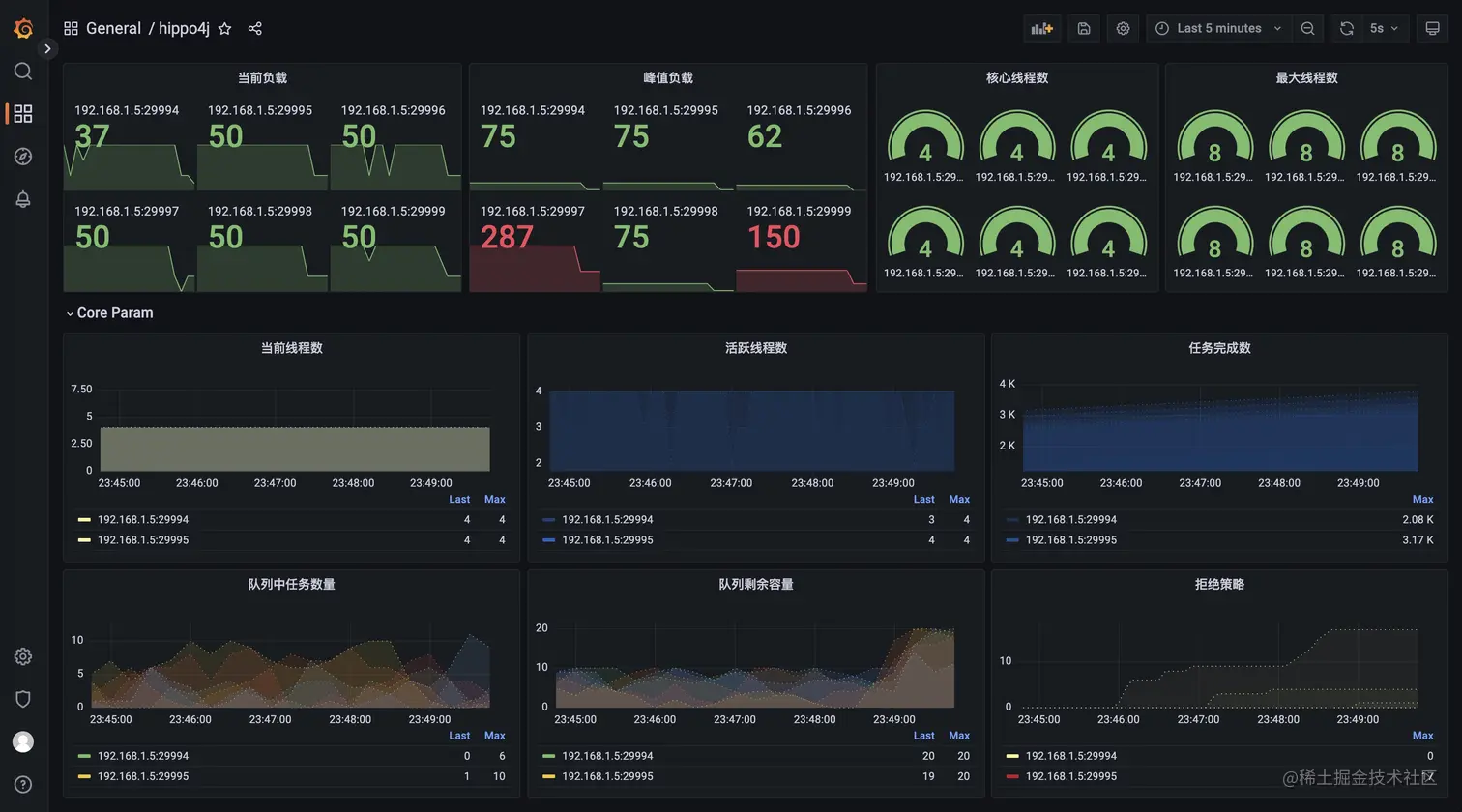Viewport: 1462px width, 812px height.
Task: Open the 队列剩余容量 panel title menu
Action: [x=756, y=584]
